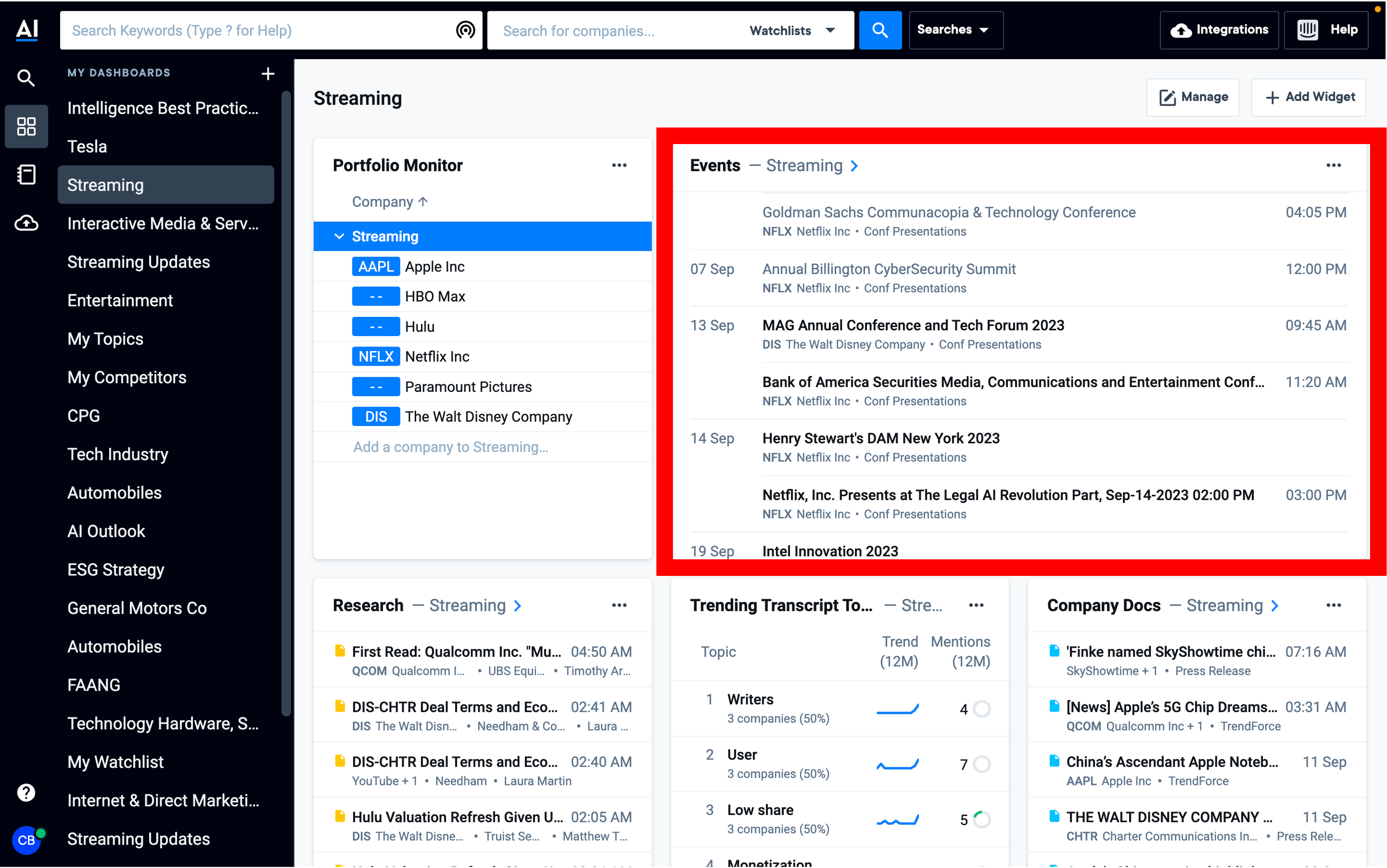Open the Watchlists dropdown
1387x868 pixels.
point(793,30)
